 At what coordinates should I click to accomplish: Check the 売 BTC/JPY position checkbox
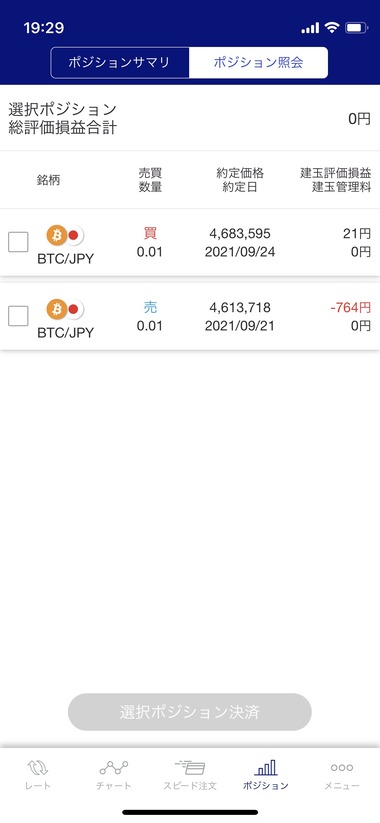[18, 316]
